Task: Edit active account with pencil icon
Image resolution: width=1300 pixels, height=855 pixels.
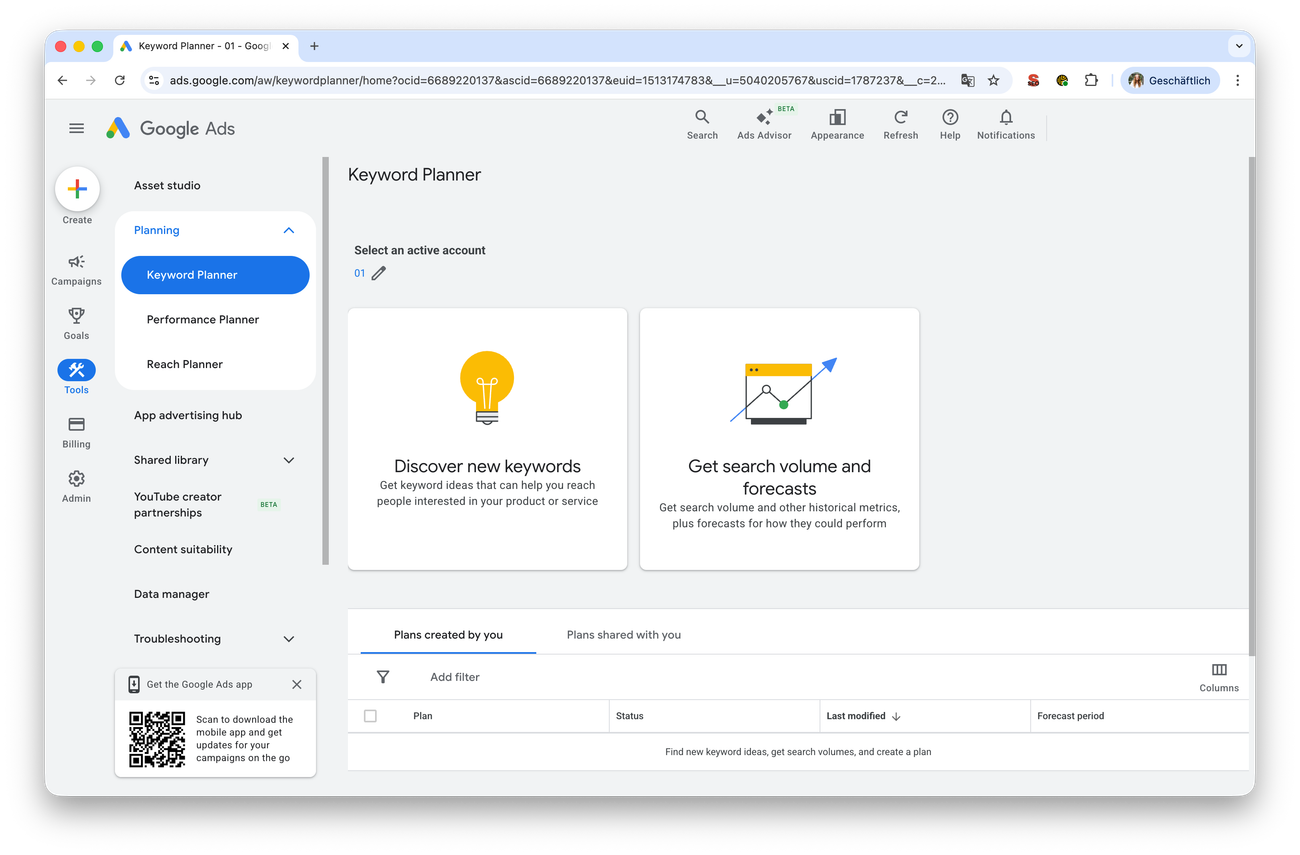Action: click(x=378, y=273)
